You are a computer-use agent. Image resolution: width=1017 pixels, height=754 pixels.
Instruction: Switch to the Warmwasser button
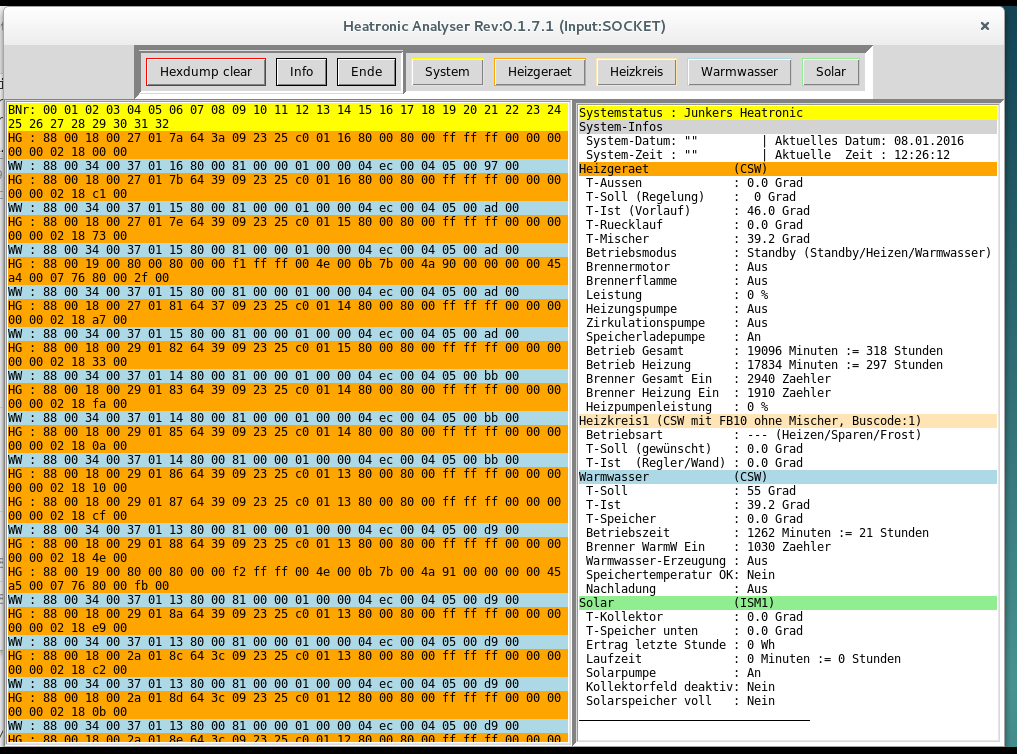click(x=739, y=72)
